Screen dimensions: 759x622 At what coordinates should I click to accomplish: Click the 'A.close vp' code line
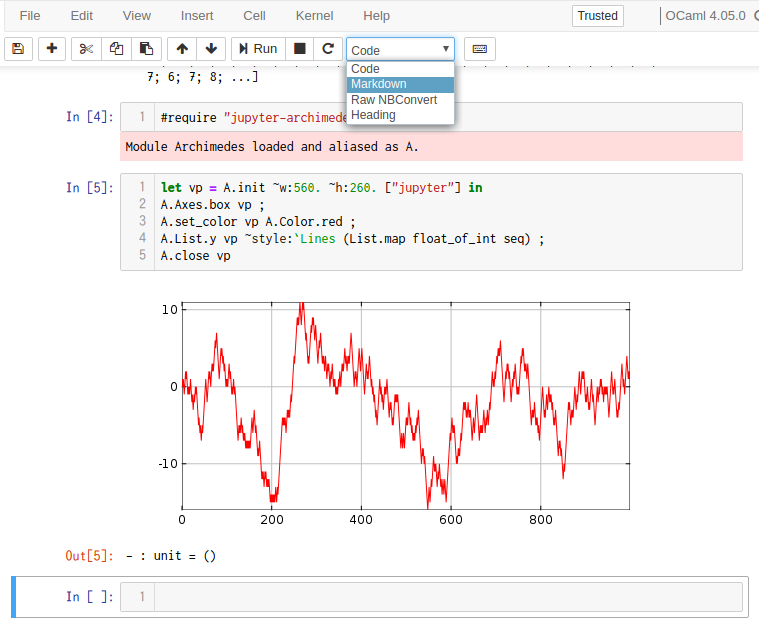coord(196,256)
